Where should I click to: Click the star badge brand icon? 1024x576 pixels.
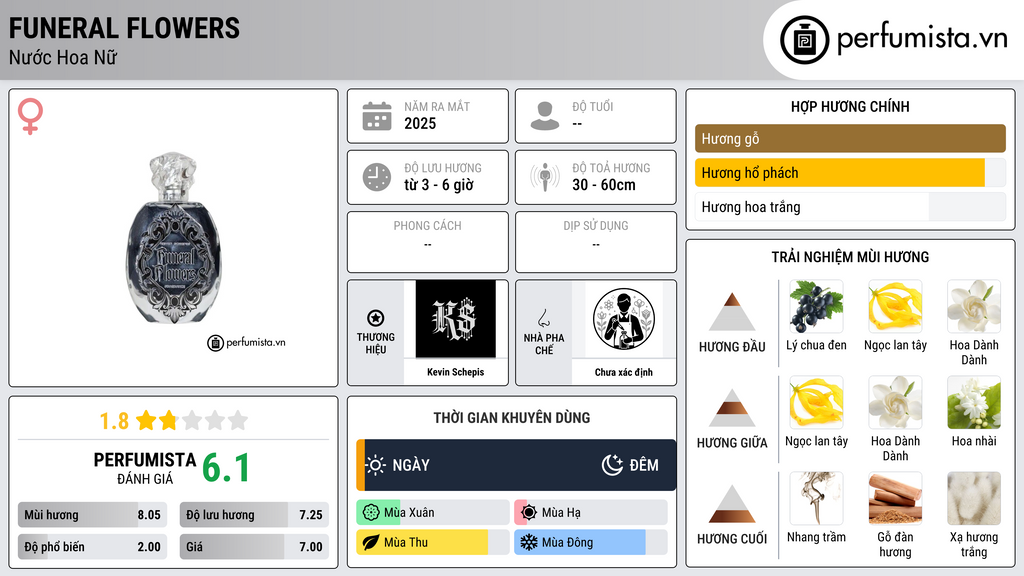click(376, 318)
